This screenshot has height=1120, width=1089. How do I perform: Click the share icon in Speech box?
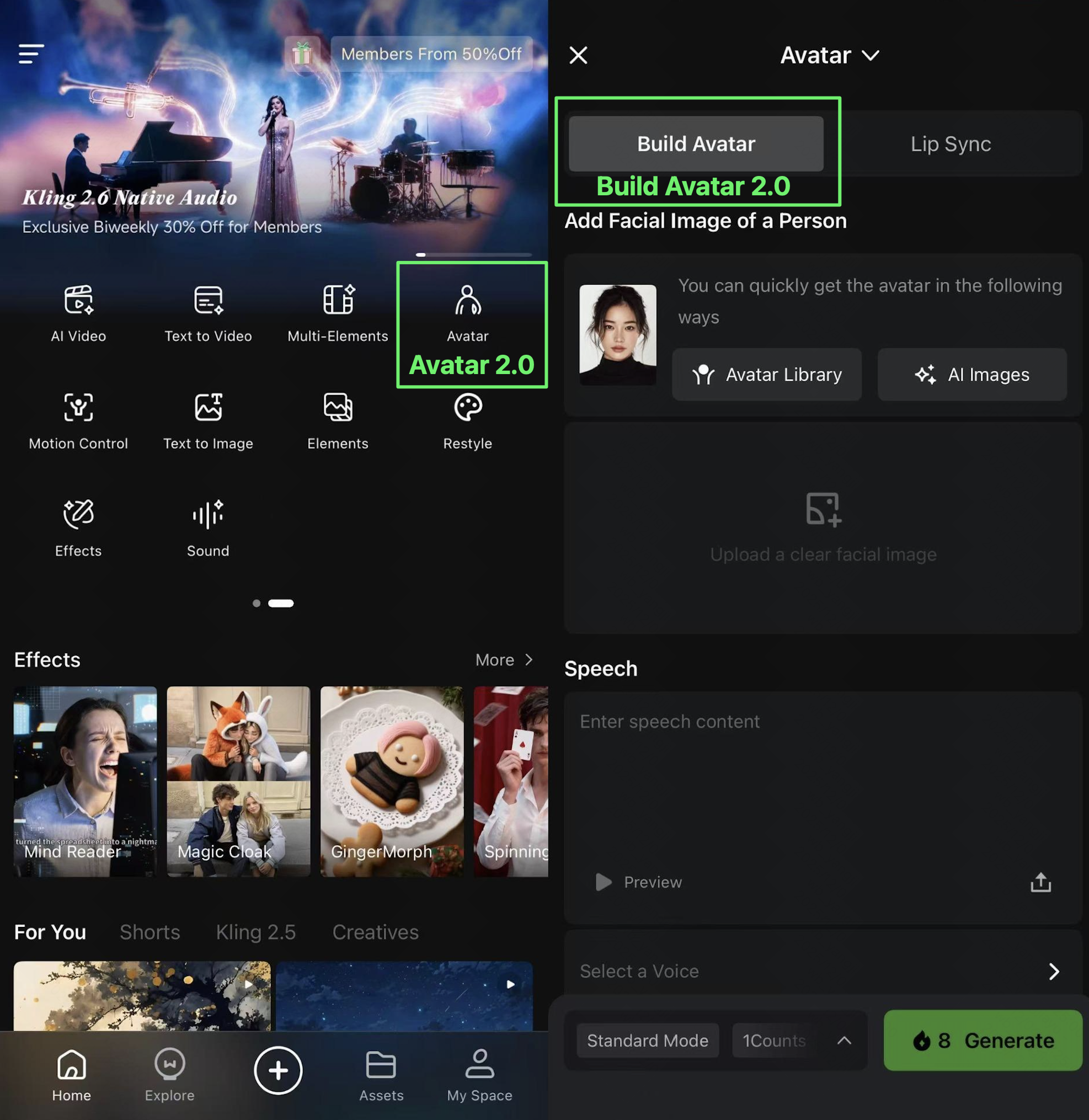pos(1040,882)
